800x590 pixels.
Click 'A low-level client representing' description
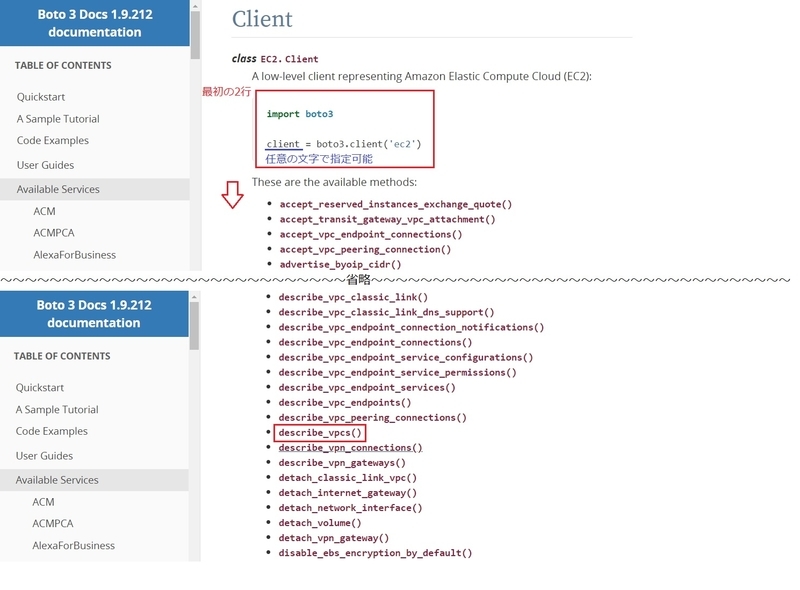(421, 77)
